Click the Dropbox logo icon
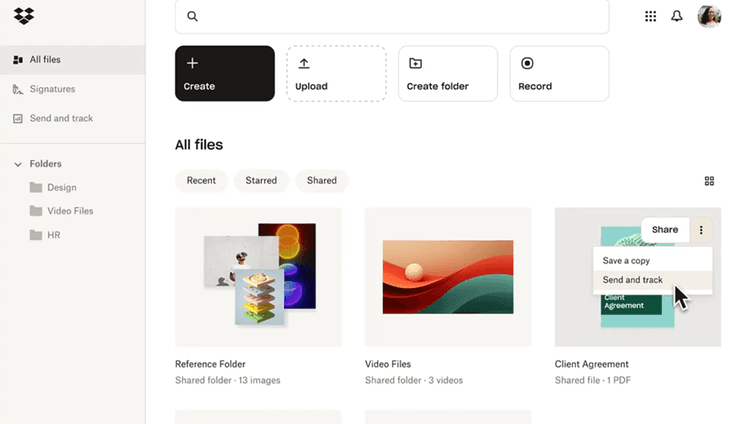Image resolution: width=750 pixels, height=424 pixels. tap(24, 16)
